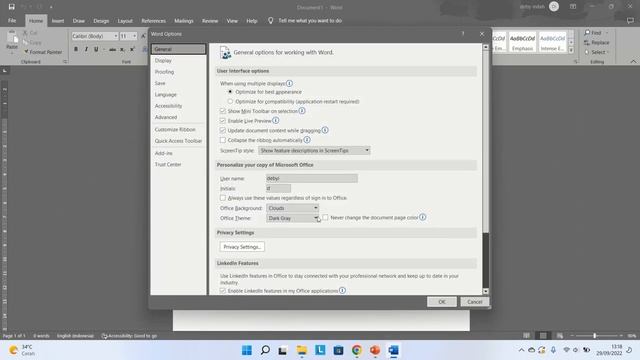Open info icon beside LinkedIn features checkbox
This screenshot has height=360, width=640.
point(342,291)
